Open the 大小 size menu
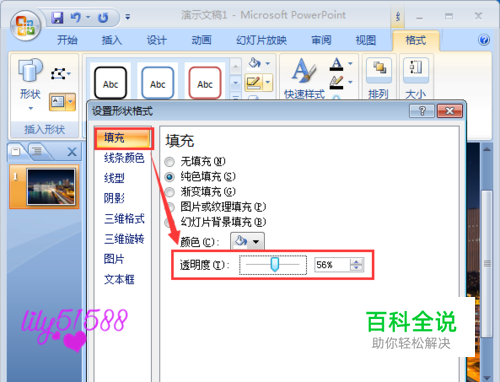 tap(416, 78)
